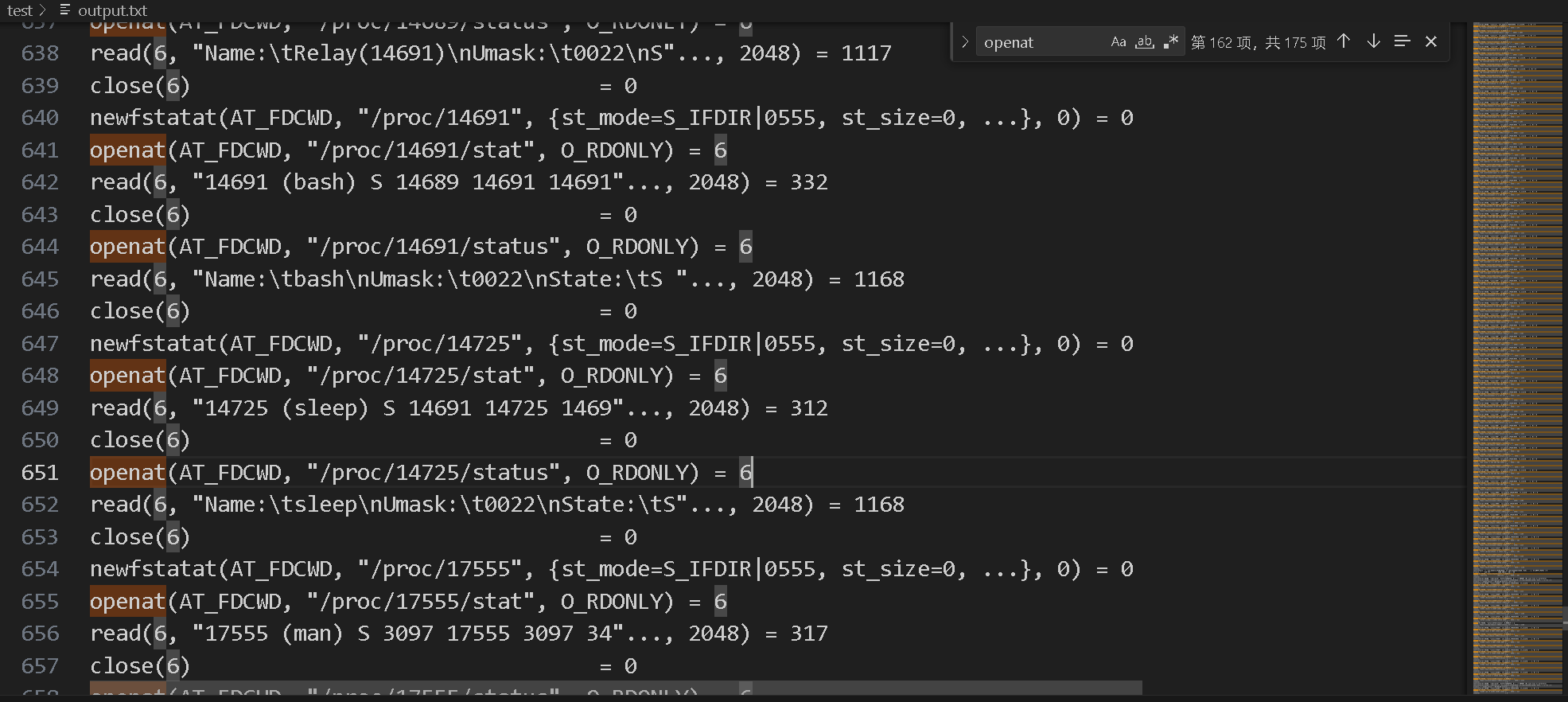Click openat on line 648
The image size is (1568, 702).
point(127,376)
